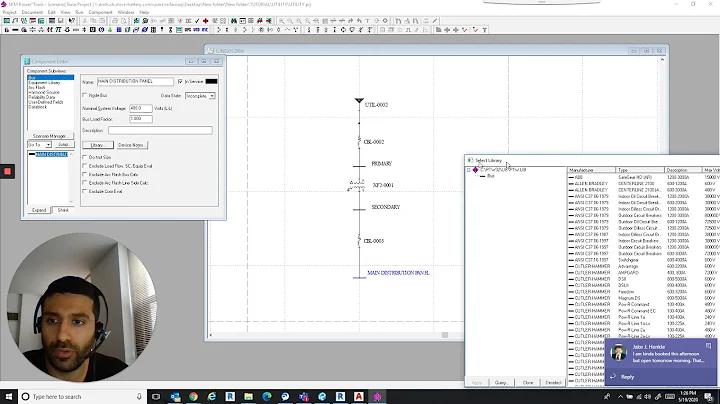
Task: Select MAIN DISTRIBUTION item in component list
Action: 51,154
